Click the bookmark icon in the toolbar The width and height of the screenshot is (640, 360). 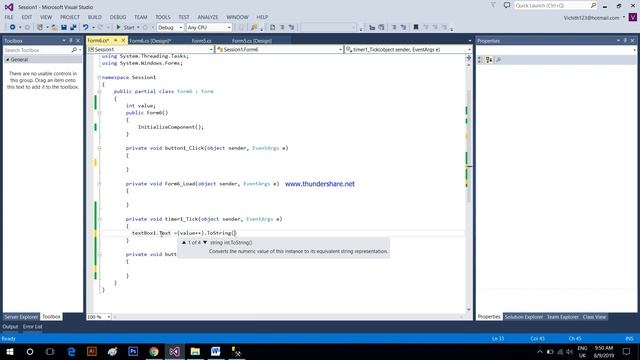point(416,27)
